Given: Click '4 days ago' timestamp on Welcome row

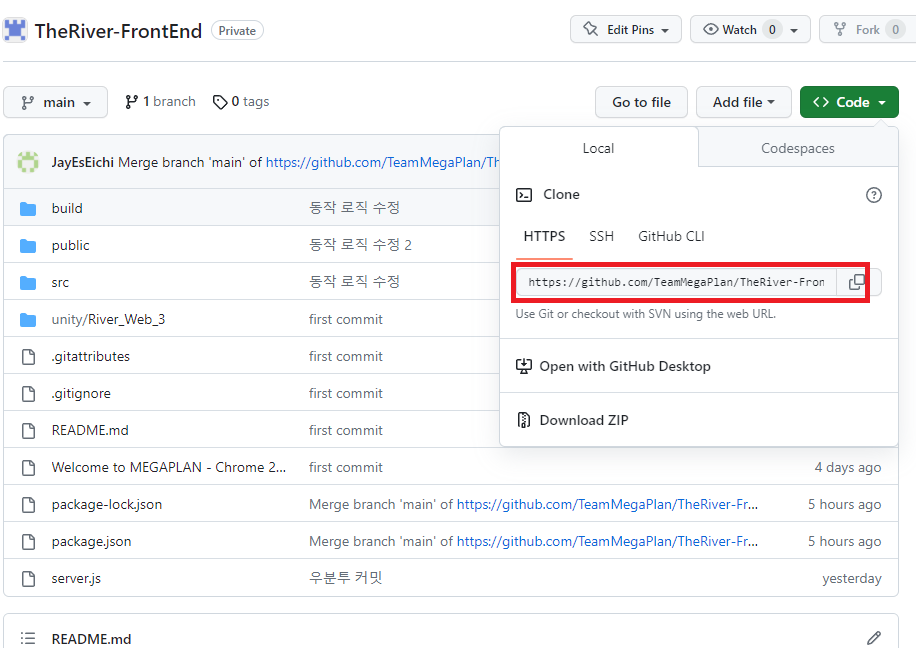Looking at the screenshot, I should [848, 467].
